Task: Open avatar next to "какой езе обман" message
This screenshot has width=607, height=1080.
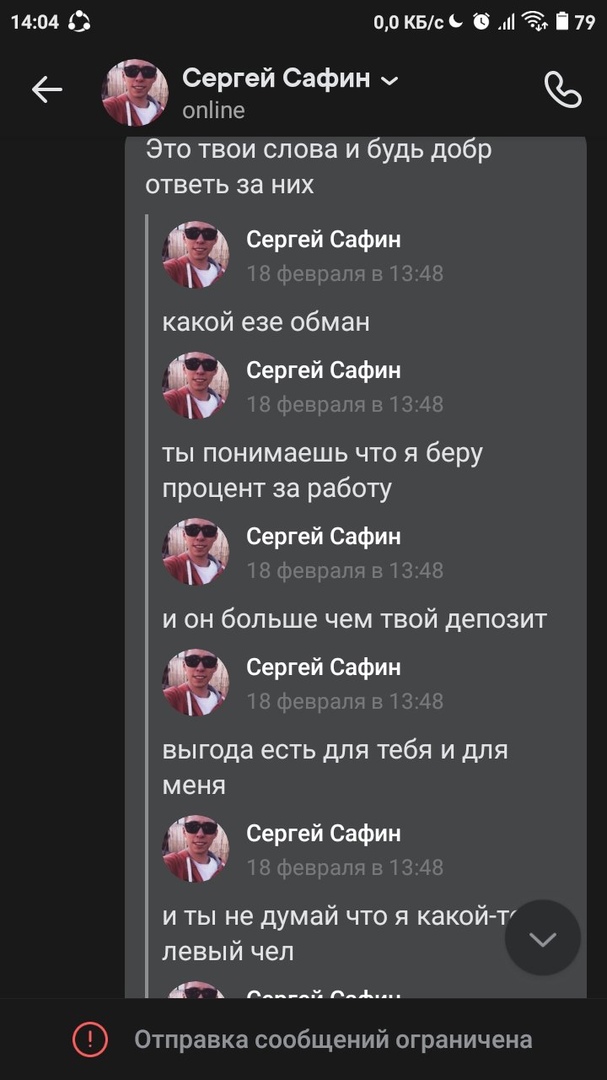Action: pyautogui.click(x=196, y=255)
